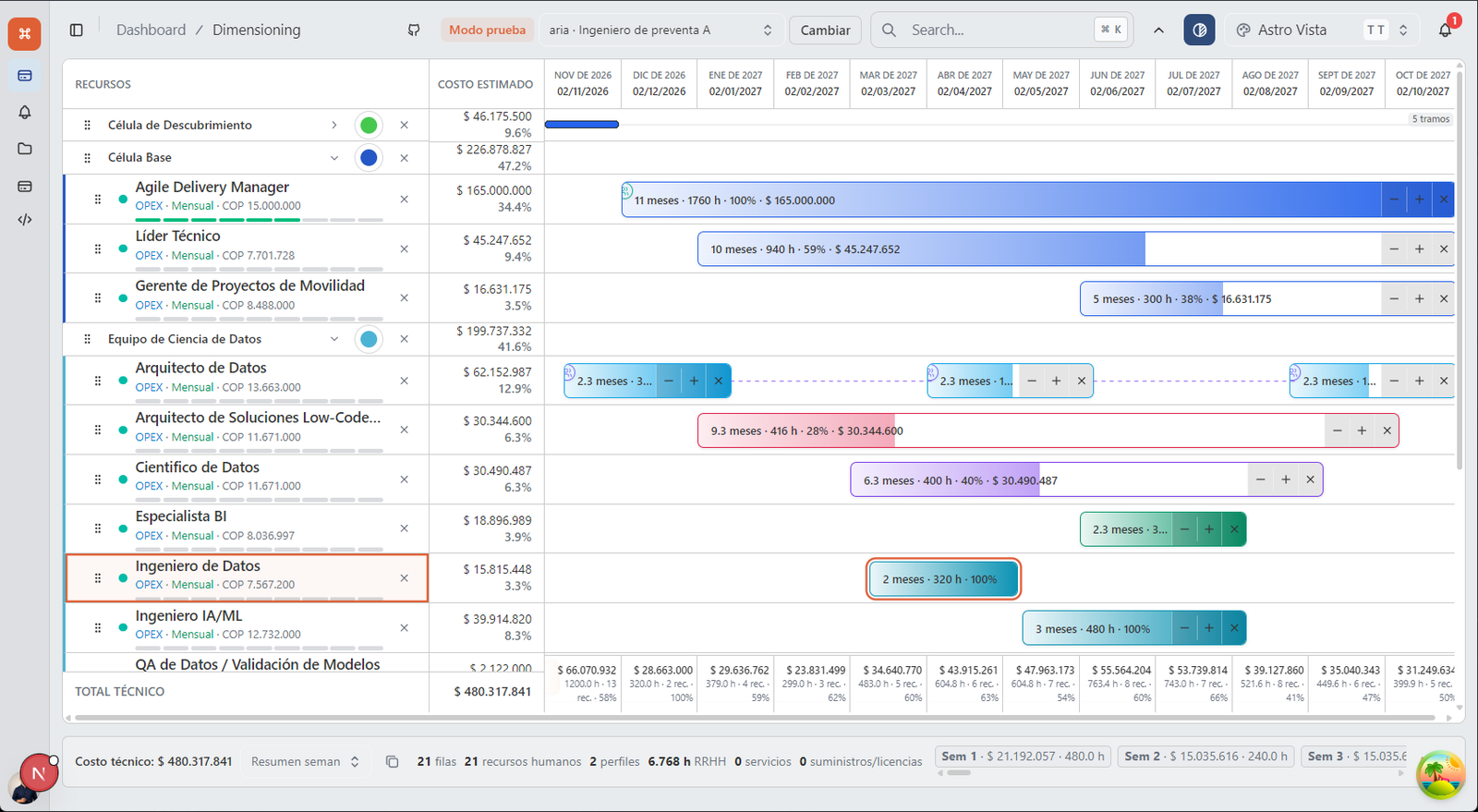
Task: Open the GitHub icon in the header
Action: (x=414, y=30)
